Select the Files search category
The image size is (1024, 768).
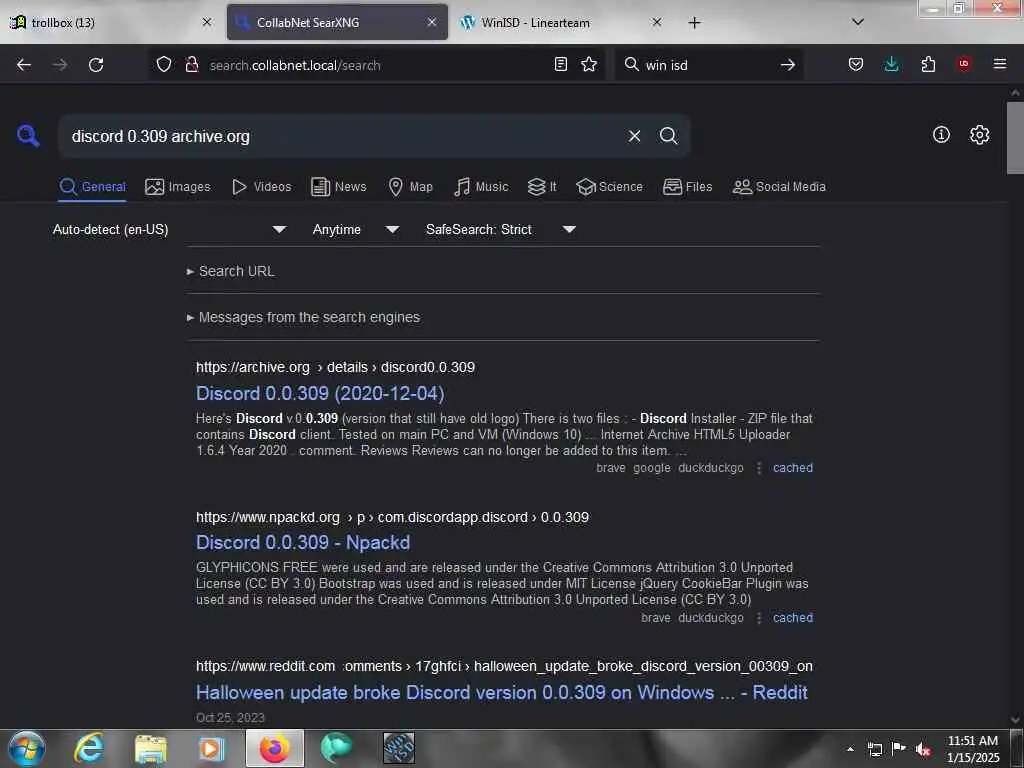click(687, 187)
